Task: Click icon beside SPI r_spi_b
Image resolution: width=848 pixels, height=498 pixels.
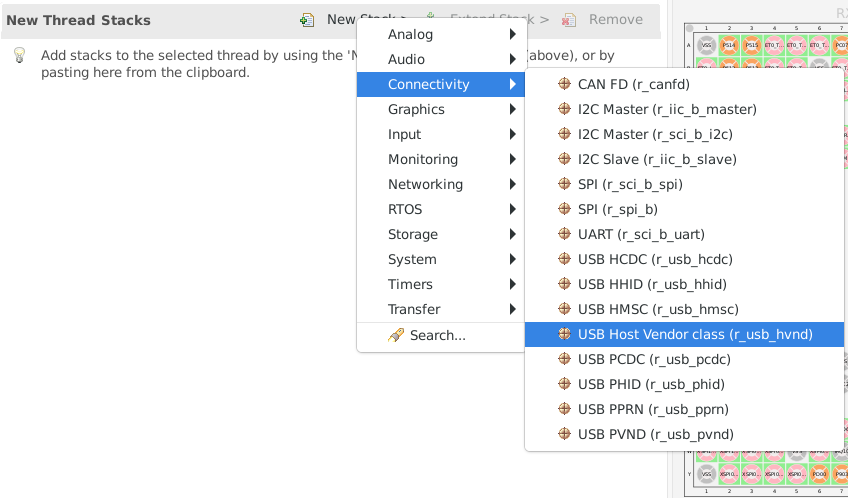Action: coord(564,209)
